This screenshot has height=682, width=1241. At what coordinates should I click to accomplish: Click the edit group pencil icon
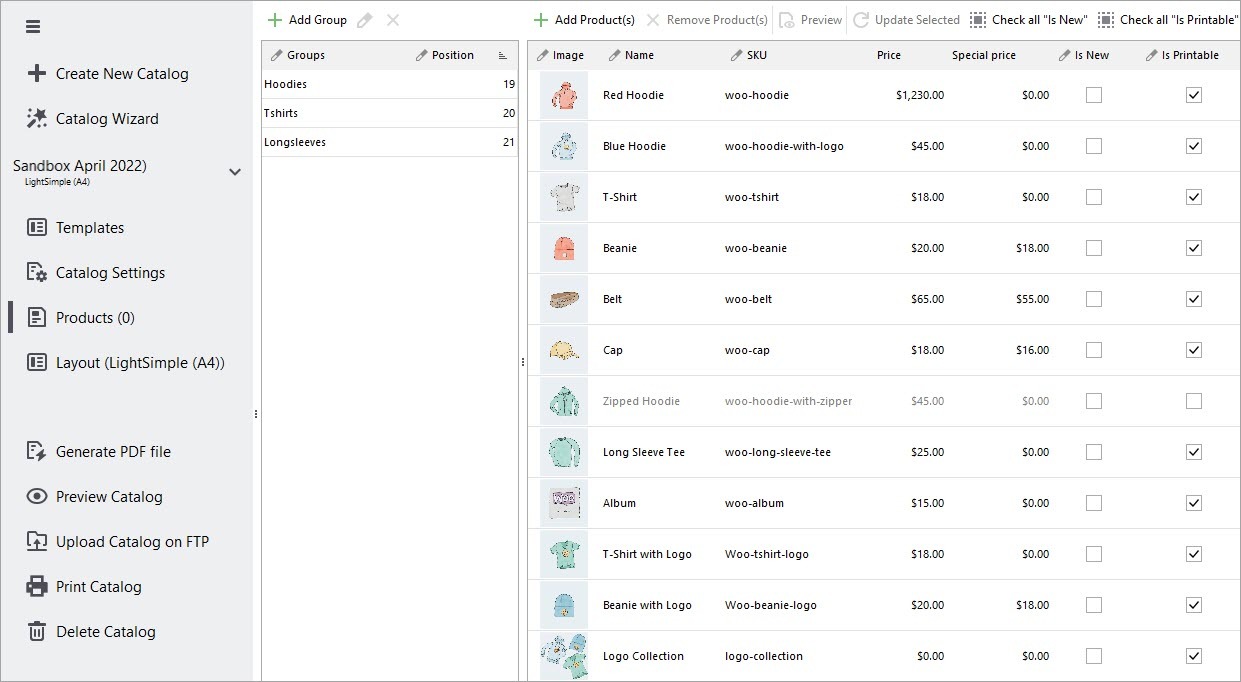[x=365, y=20]
